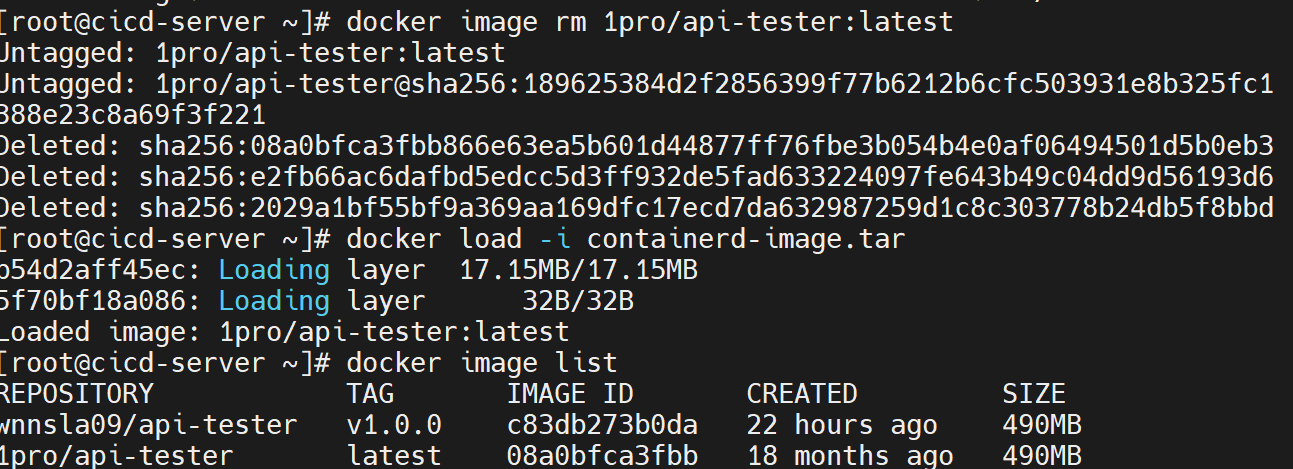
Task: Click the 'Loaded image: 1pro/api-tester:latest' line
Action: point(284,332)
